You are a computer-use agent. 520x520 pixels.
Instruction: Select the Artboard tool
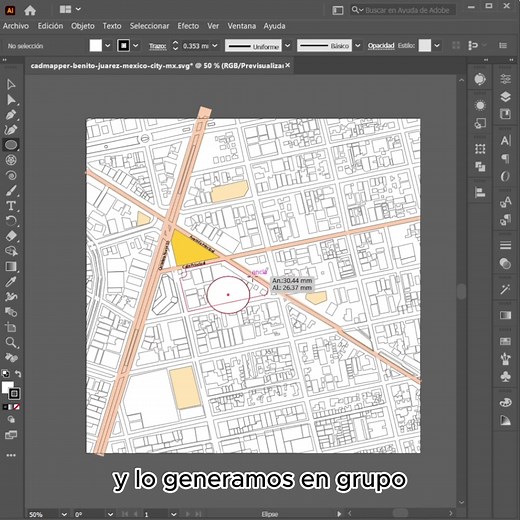point(11,327)
